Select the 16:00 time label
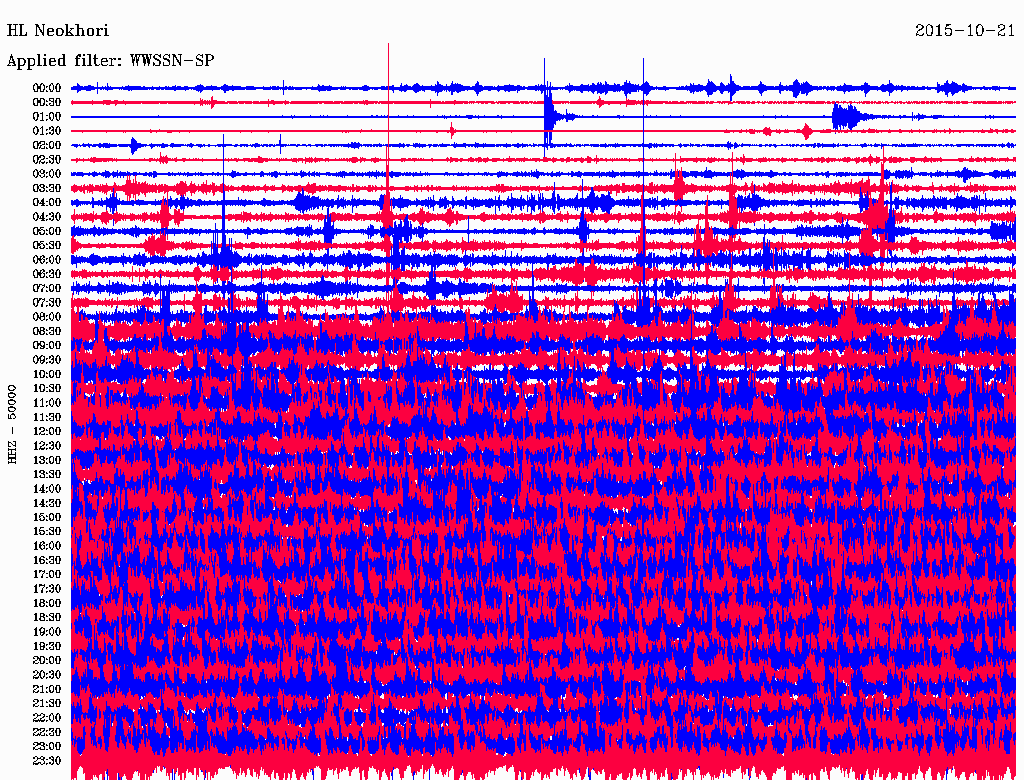1024x780 pixels. (47, 545)
